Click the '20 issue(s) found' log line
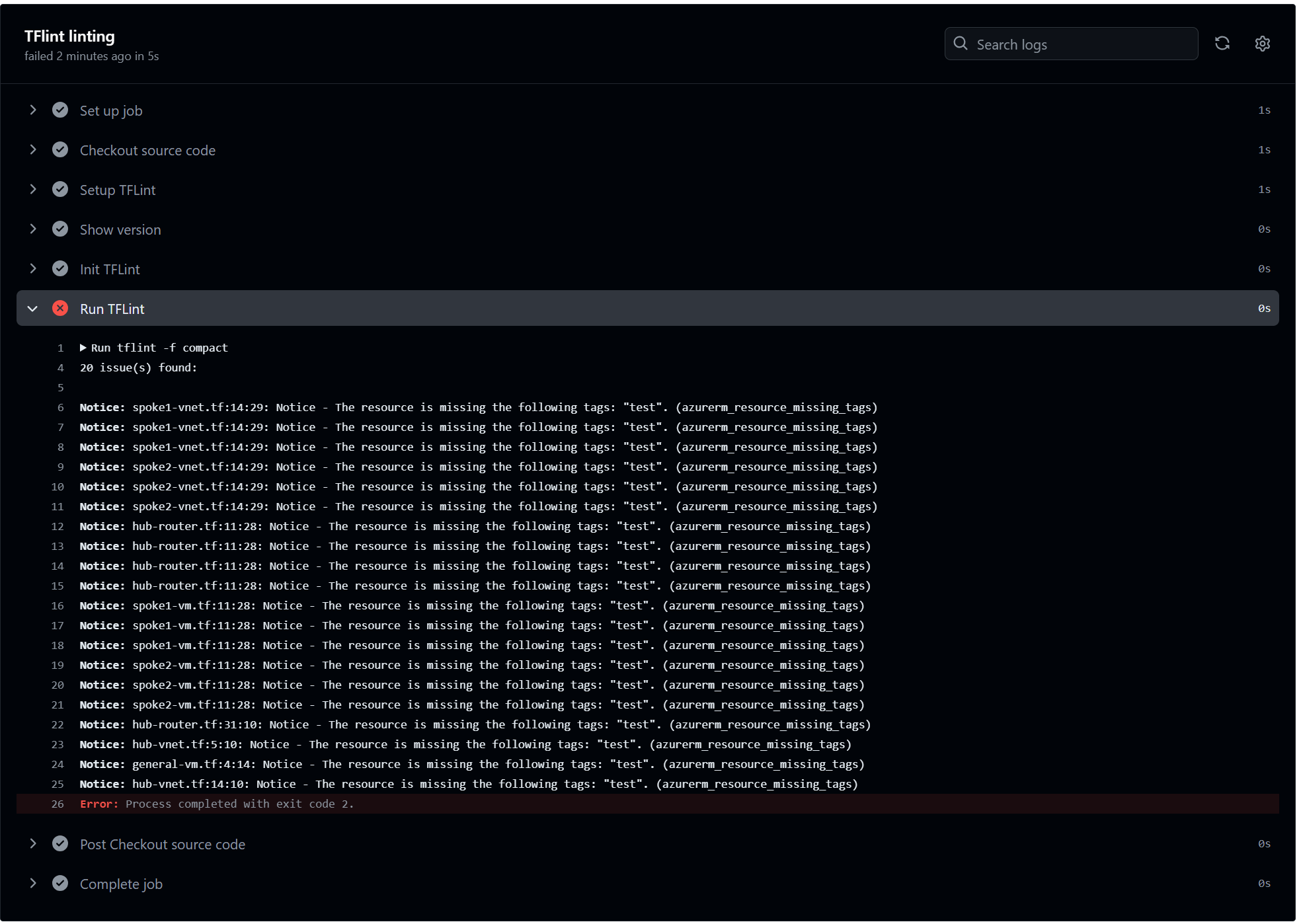 (138, 368)
